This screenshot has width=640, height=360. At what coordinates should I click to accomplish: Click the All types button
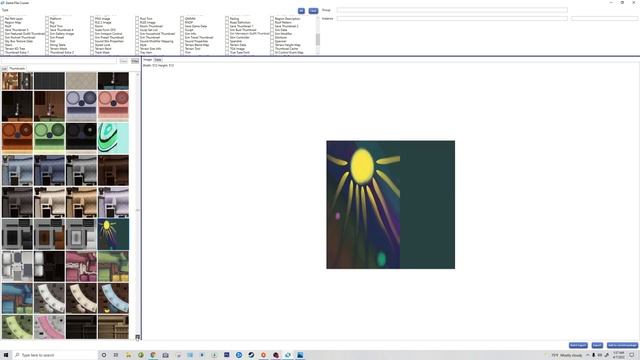point(301,11)
